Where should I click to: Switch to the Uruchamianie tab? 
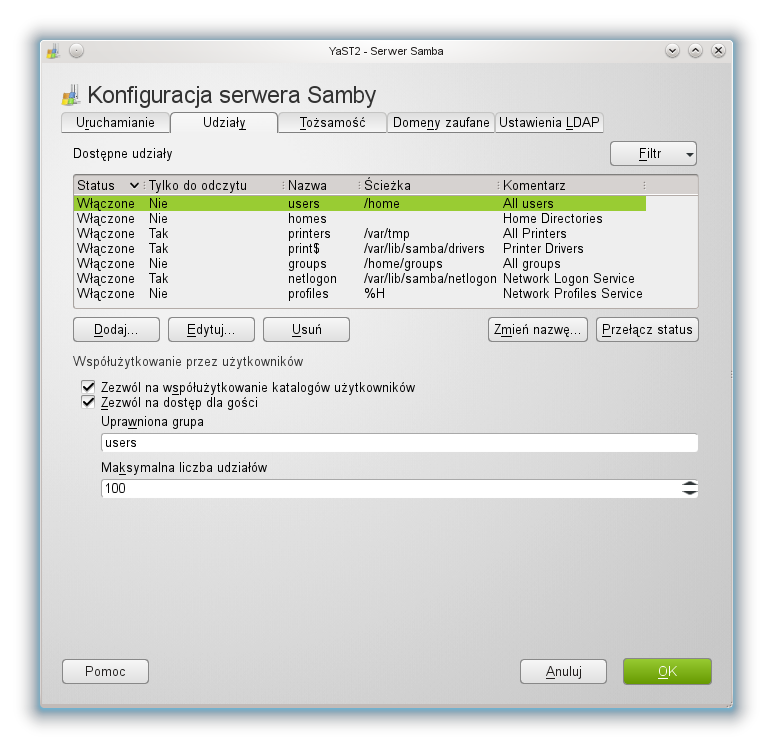pos(115,123)
